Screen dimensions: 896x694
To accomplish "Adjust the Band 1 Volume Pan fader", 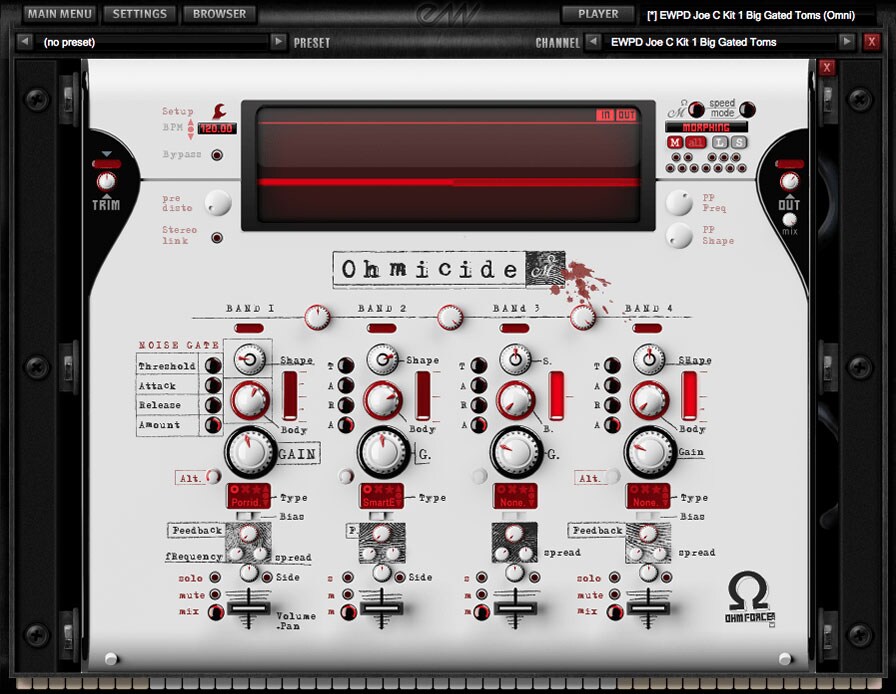I will [x=249, y=608].
